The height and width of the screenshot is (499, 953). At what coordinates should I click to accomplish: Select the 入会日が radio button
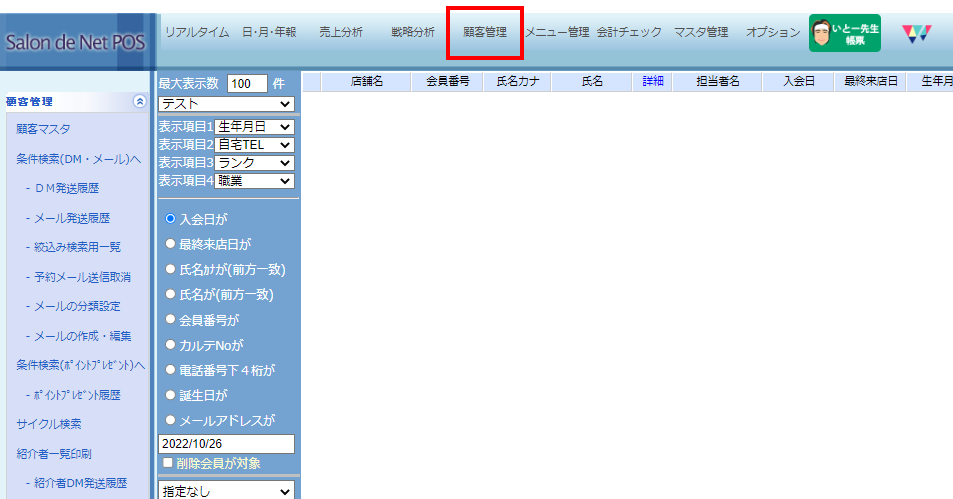[x=170, y=218]
